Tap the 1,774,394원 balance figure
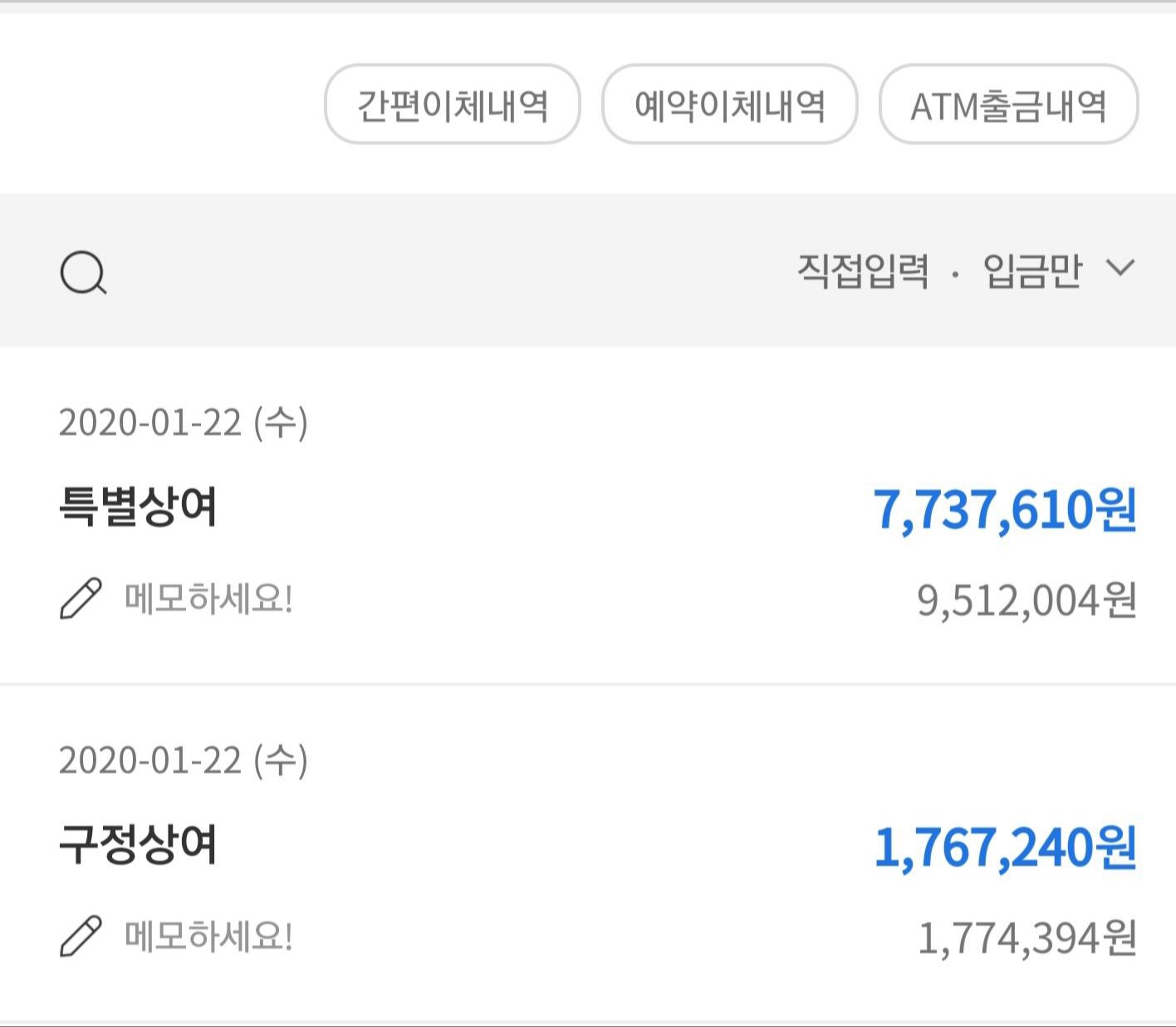1176x1027 pixels. pyautogui.click(x=1027, y=938)
